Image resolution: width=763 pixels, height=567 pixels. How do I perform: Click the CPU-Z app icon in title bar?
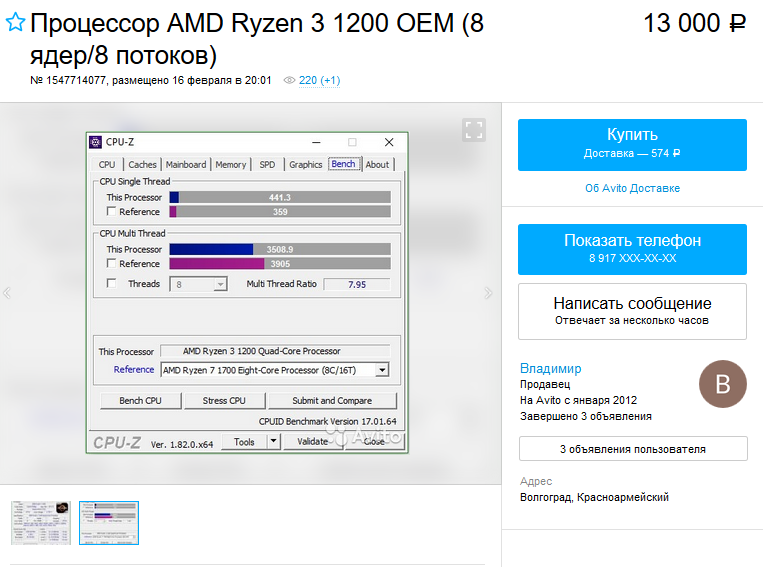95,142
